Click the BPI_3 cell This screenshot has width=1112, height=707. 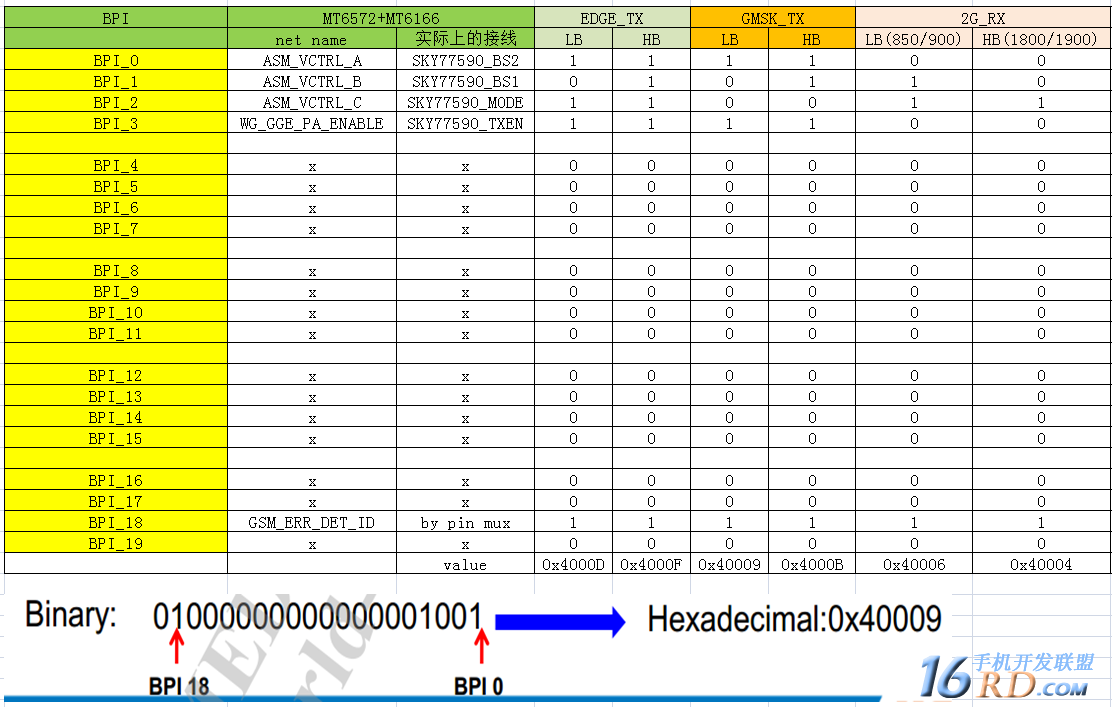(x=116, y=123)
